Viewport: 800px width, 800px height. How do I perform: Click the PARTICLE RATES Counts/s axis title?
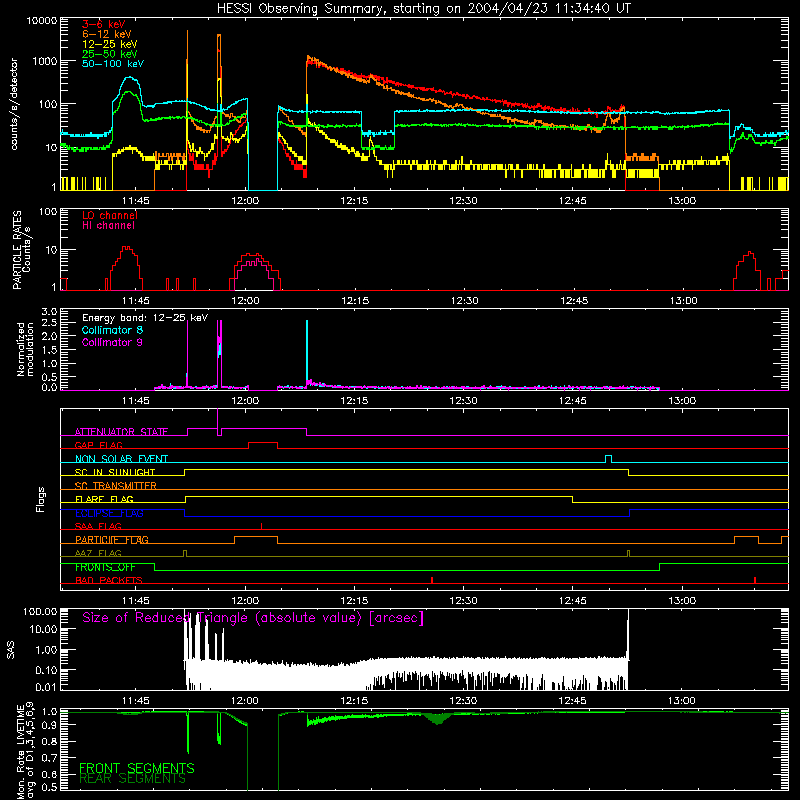coord(21,250)
